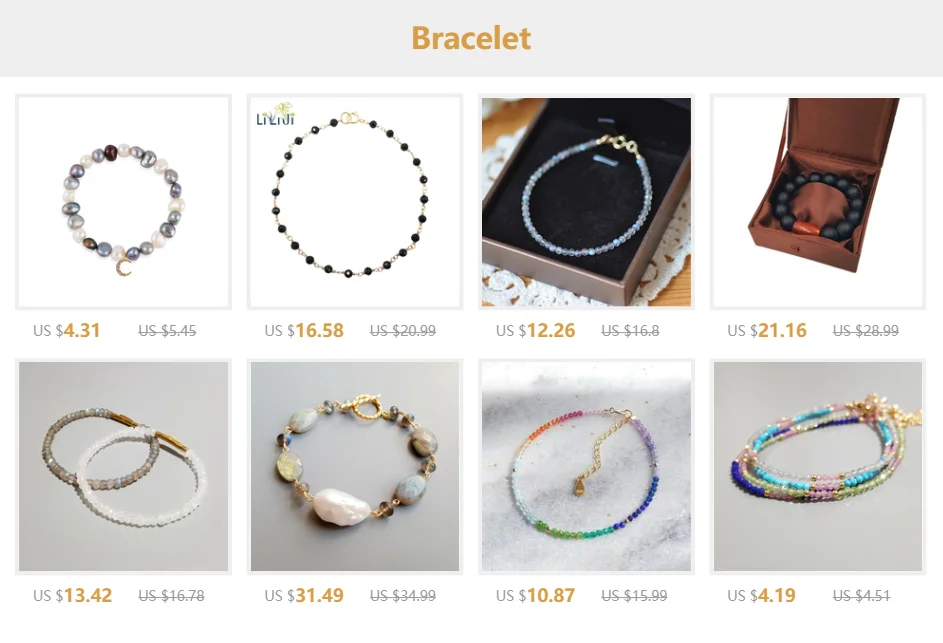Image resolution: width=943 pixels, height=643 pixels.
Task: Open the baroque pearl labradorite bracelet
Action: pos(355,467)
